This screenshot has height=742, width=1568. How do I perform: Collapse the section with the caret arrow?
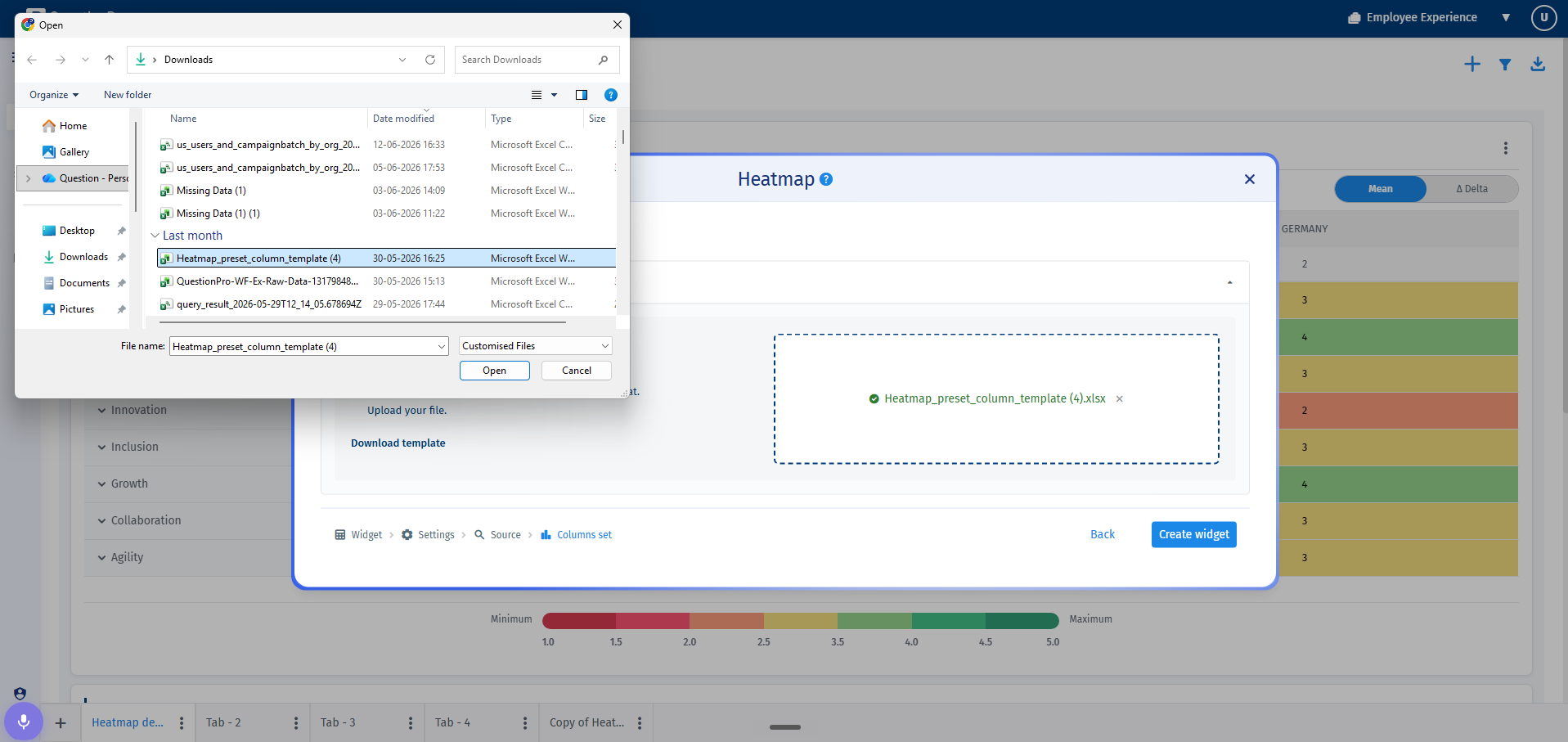(1229, 283)
